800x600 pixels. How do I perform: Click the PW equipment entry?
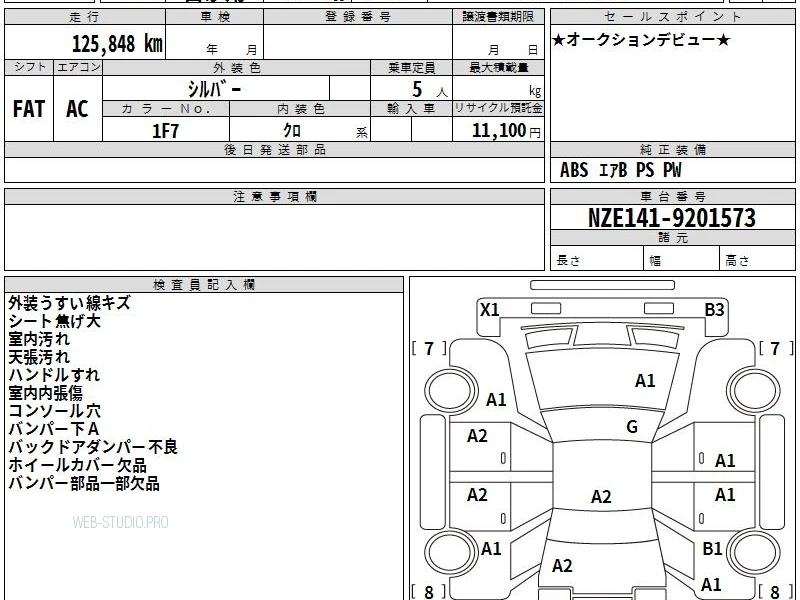[672, 170]
